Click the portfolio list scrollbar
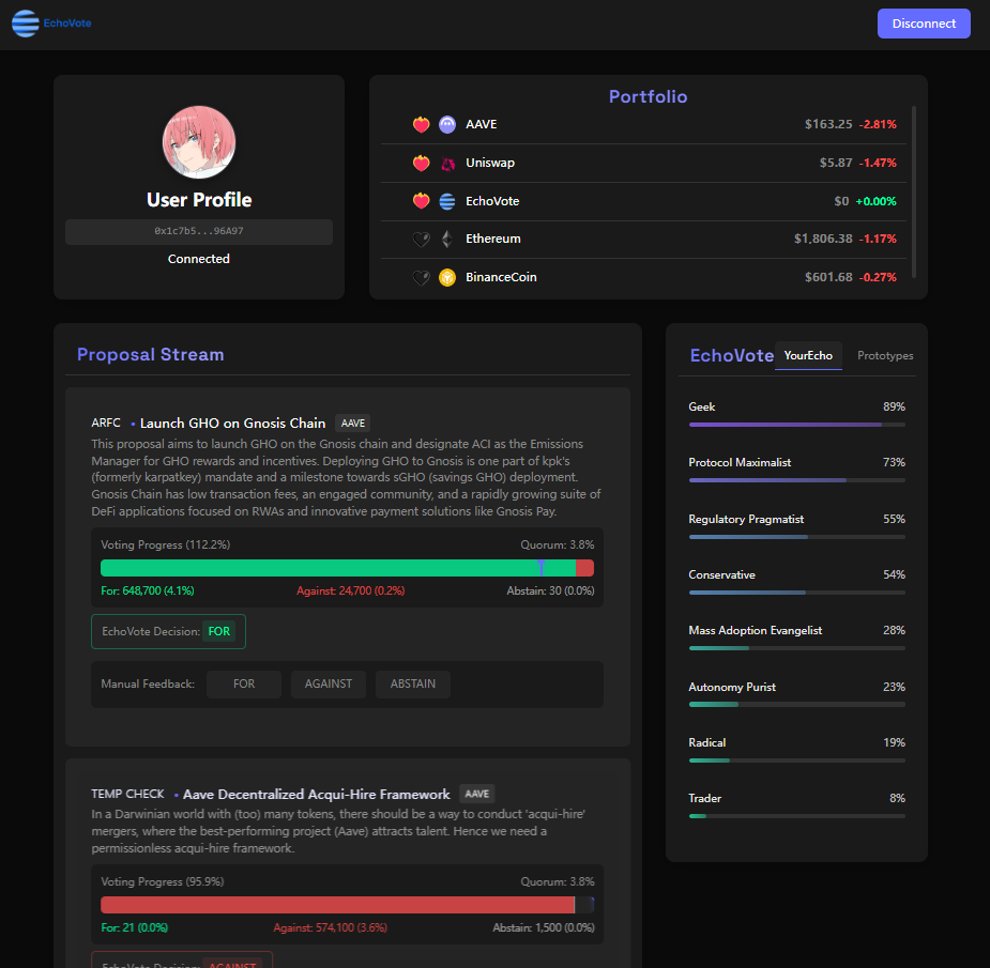This screenshot has height=968, width=990. point(914,192)
